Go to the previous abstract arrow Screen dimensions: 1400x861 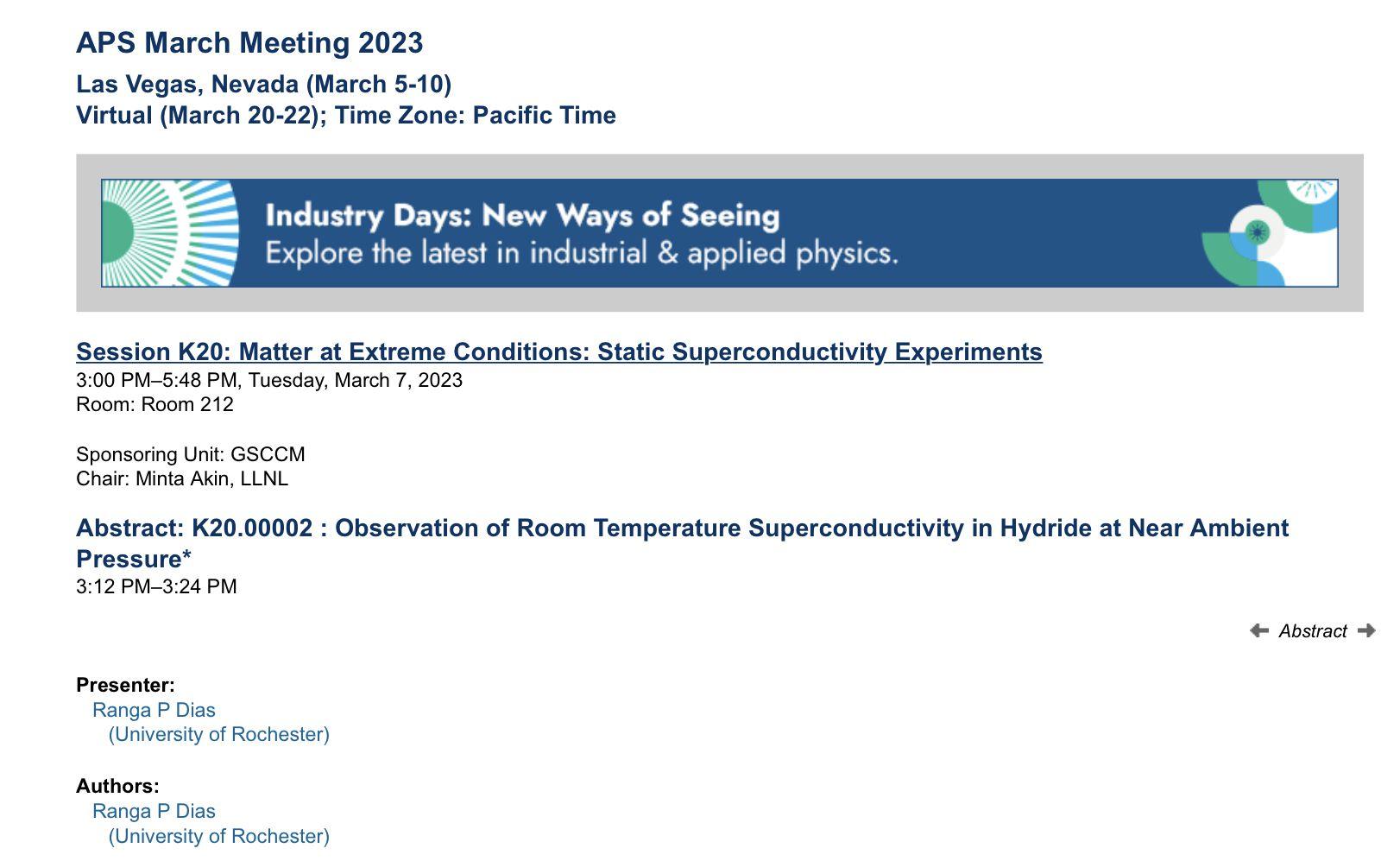point(1259,631)
